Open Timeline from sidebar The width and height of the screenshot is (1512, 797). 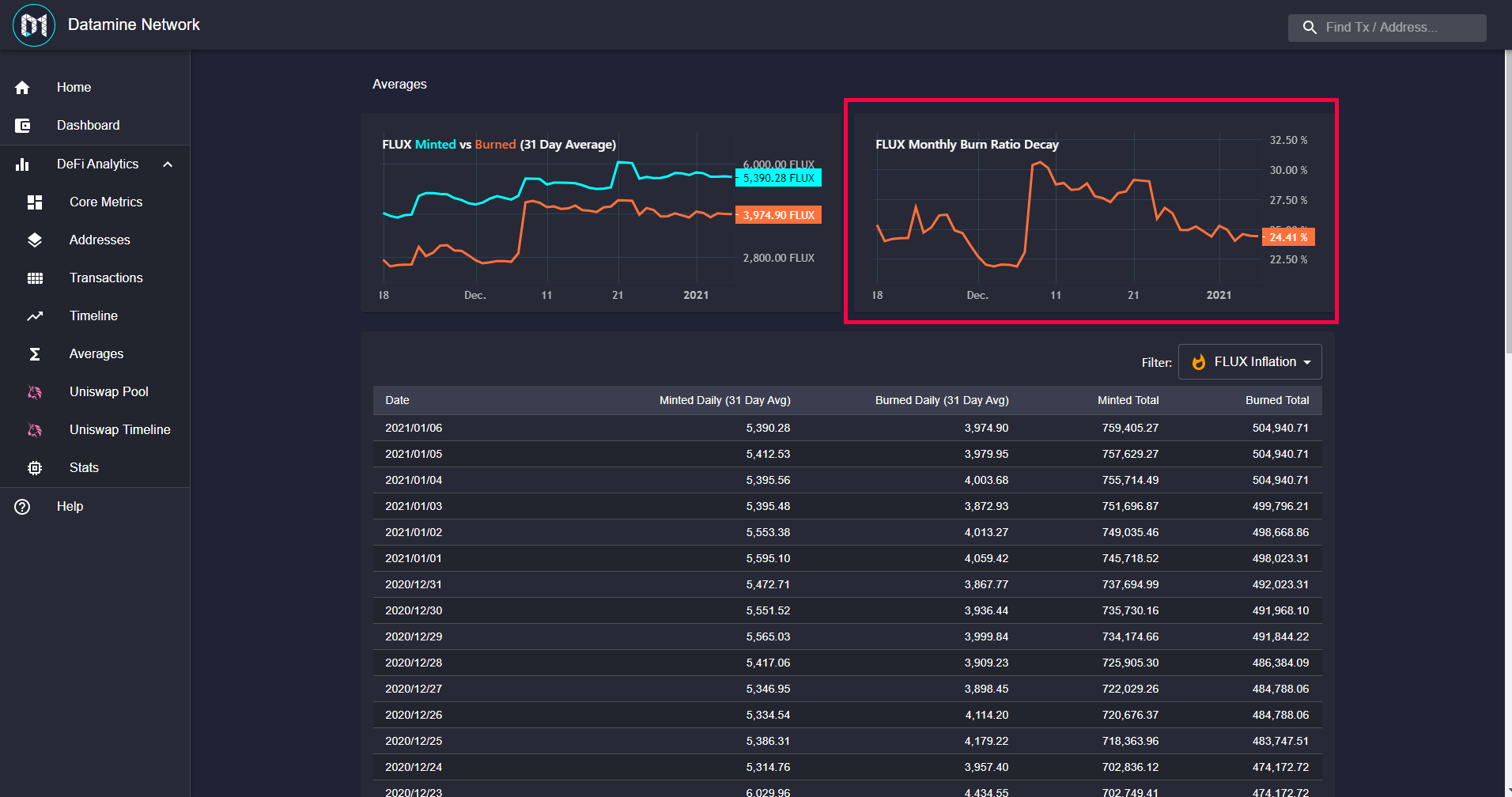pyautogui.click(x=95, y=316)
